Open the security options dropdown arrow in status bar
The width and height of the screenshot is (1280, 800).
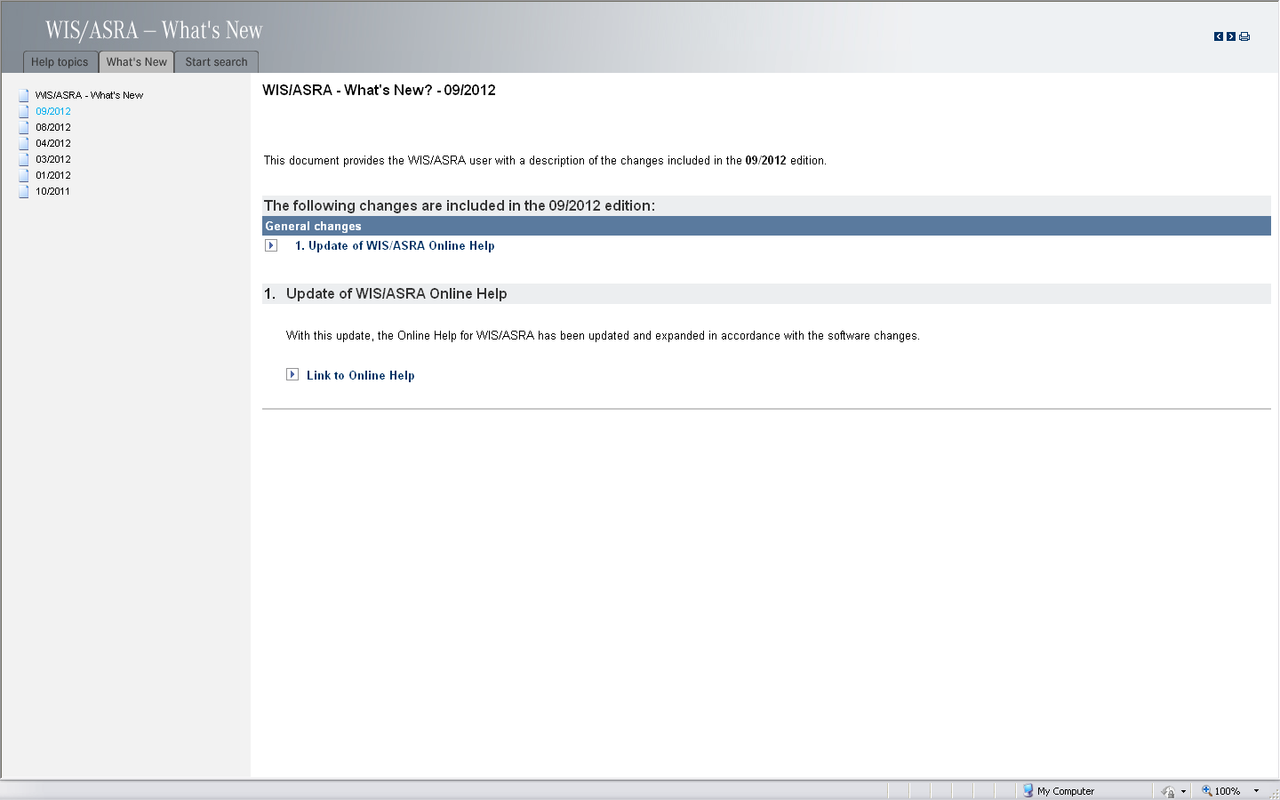(1183, 791)
